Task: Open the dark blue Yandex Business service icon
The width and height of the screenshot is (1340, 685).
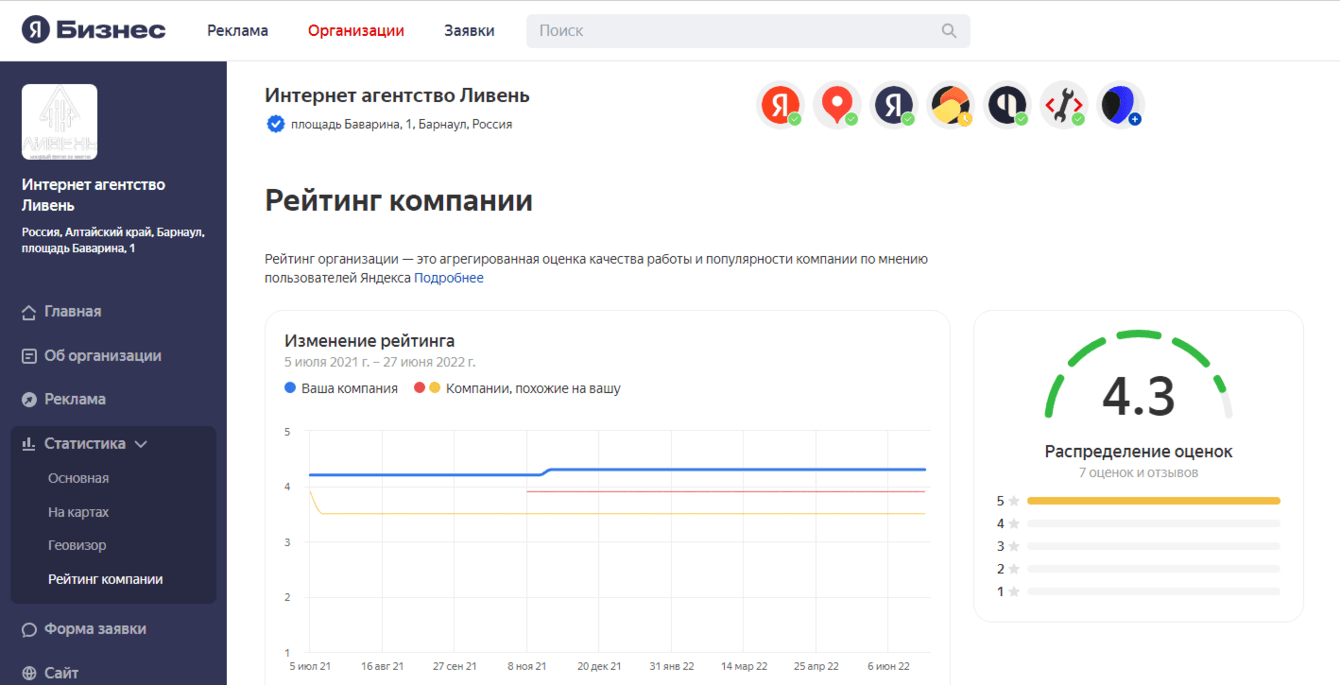Action: tap(894, 104)
